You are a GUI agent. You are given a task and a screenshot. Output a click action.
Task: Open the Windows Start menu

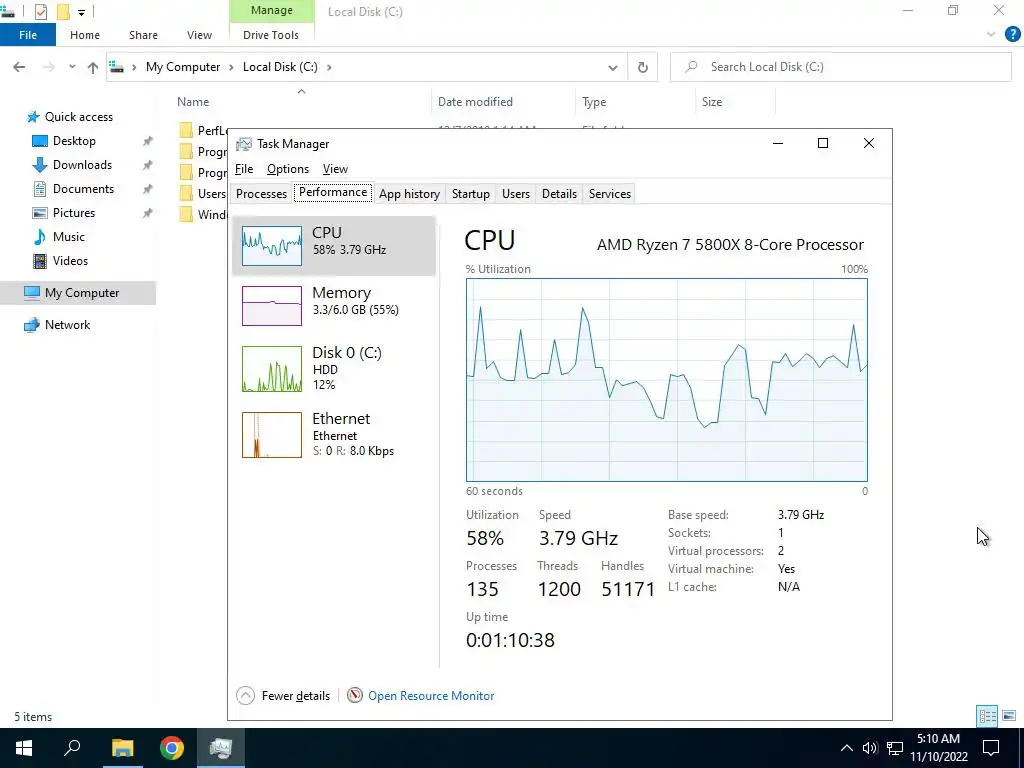24,748
